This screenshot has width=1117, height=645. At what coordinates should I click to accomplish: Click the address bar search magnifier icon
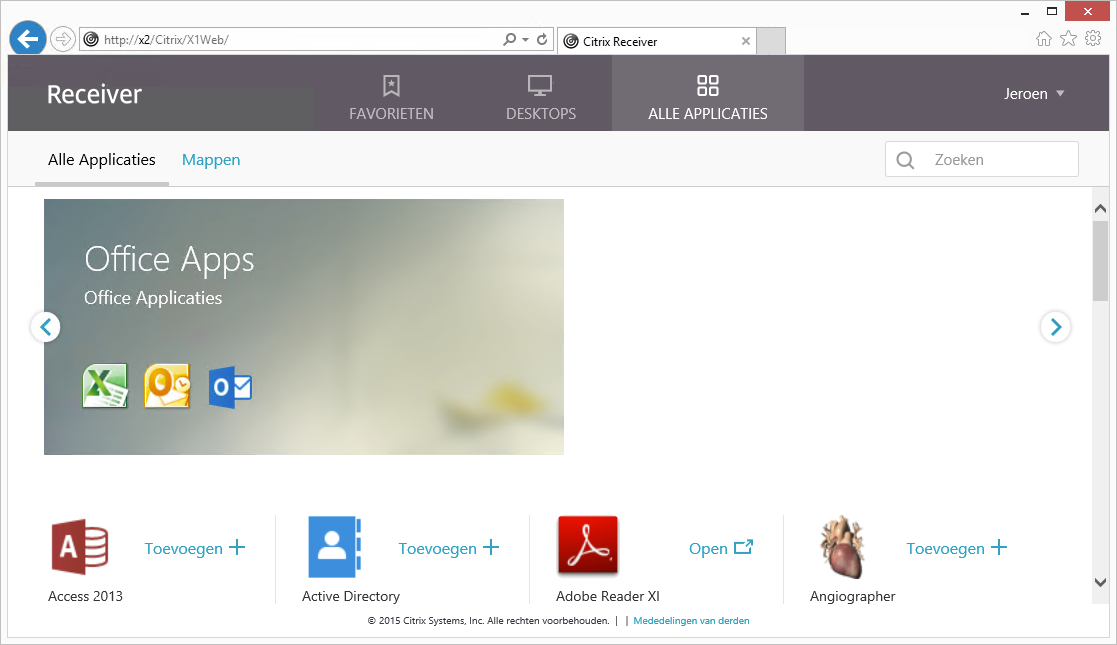(x=509, y=39)
